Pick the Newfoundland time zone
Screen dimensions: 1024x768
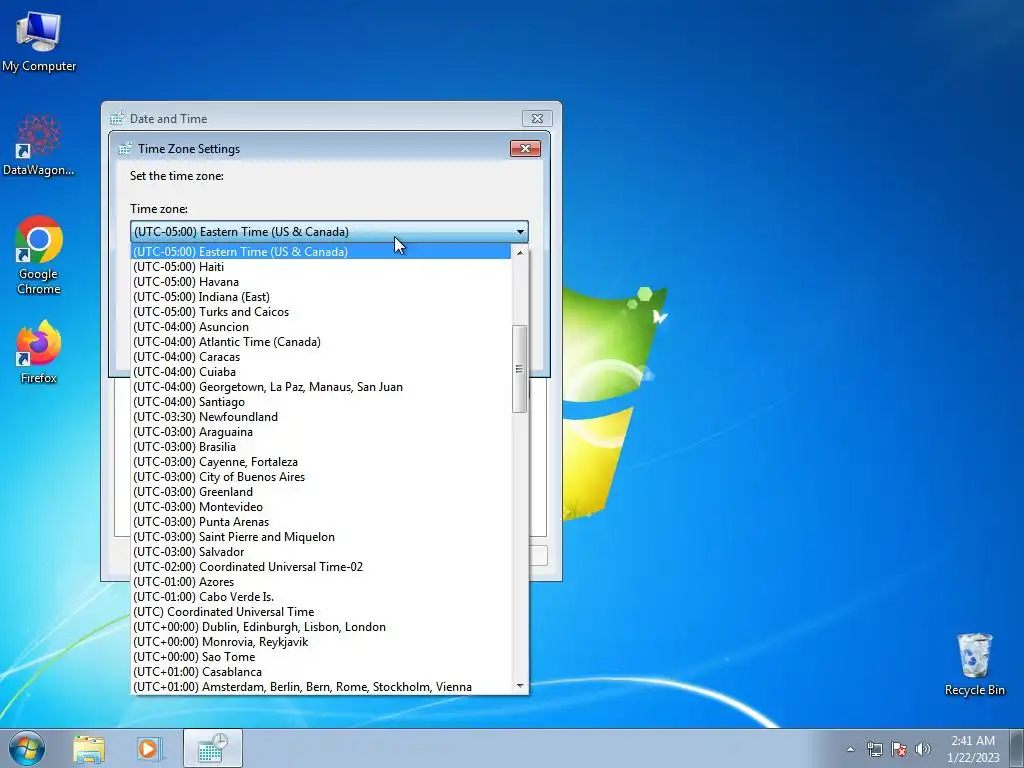(x=321, y=417)
